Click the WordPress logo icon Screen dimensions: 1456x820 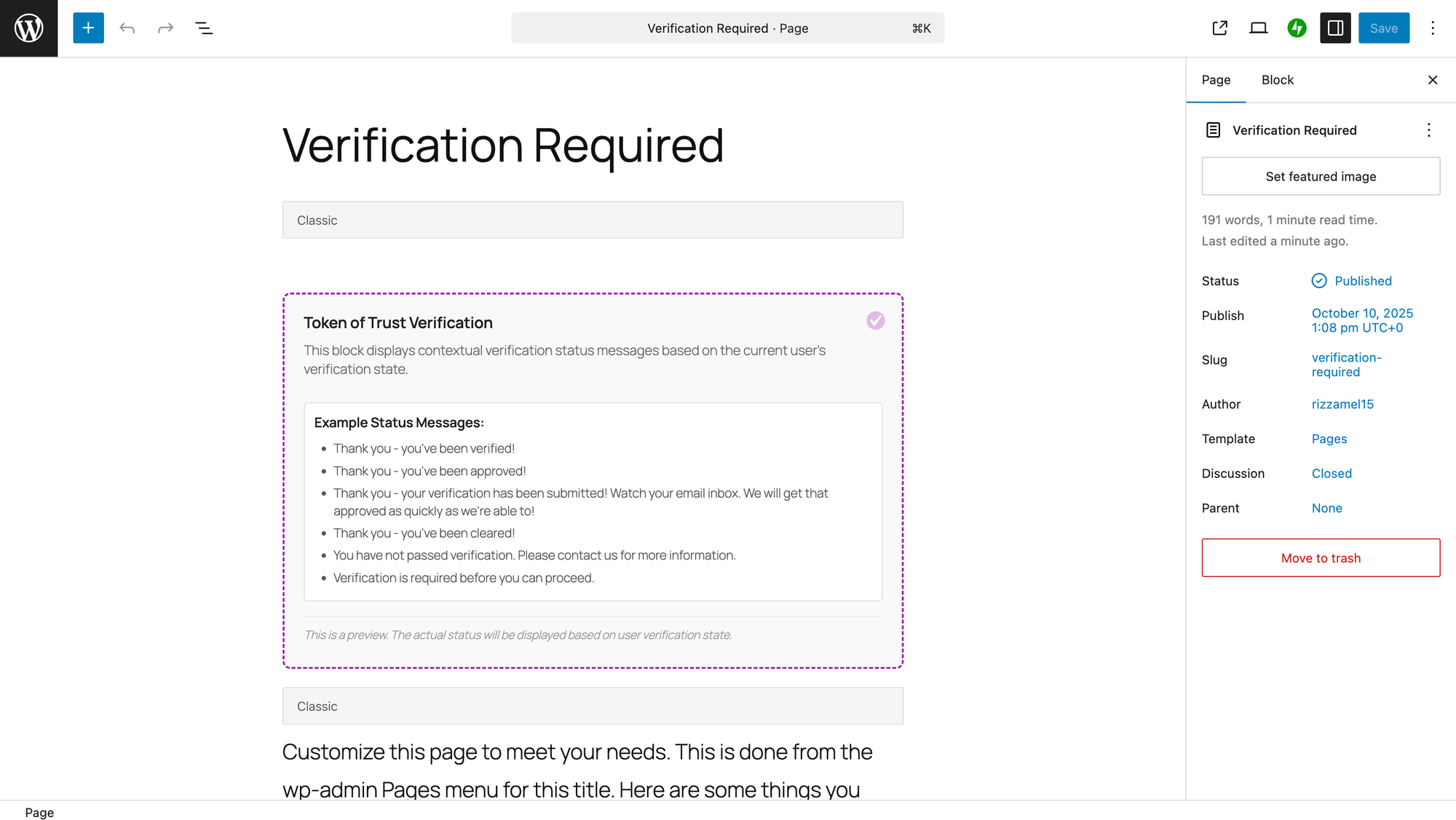pyautogui.click(x=28, y=28)
